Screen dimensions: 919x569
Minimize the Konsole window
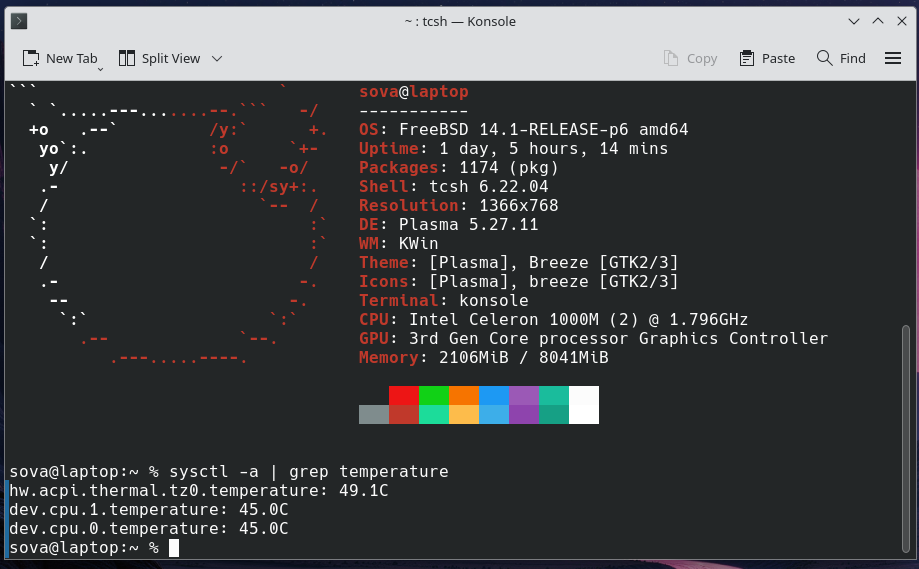click(854, 22)
